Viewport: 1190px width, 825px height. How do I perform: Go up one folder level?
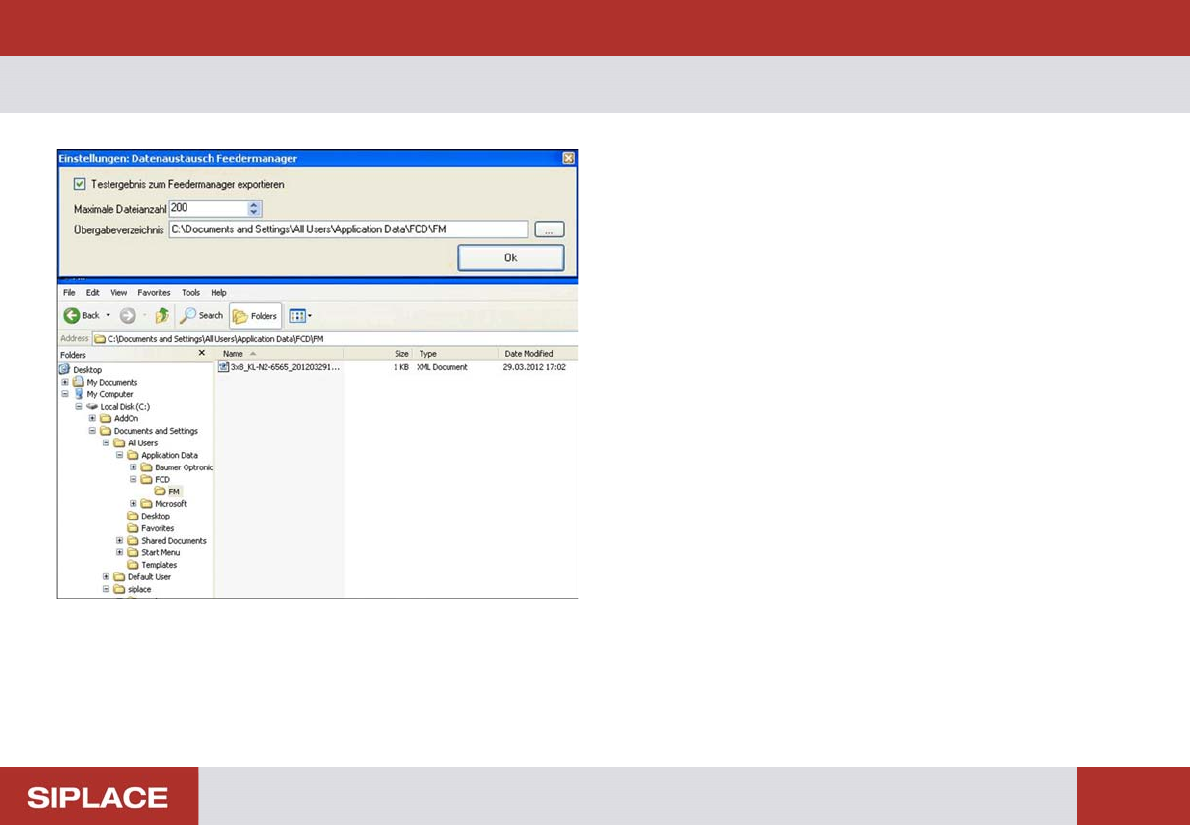[162, 315]
